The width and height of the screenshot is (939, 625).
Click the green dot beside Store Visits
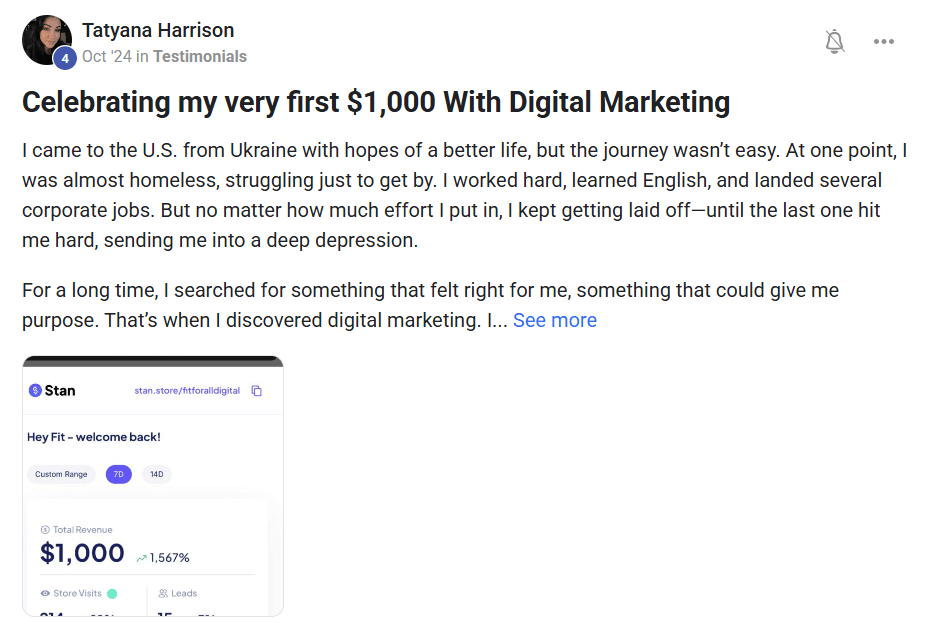point(112,593)
